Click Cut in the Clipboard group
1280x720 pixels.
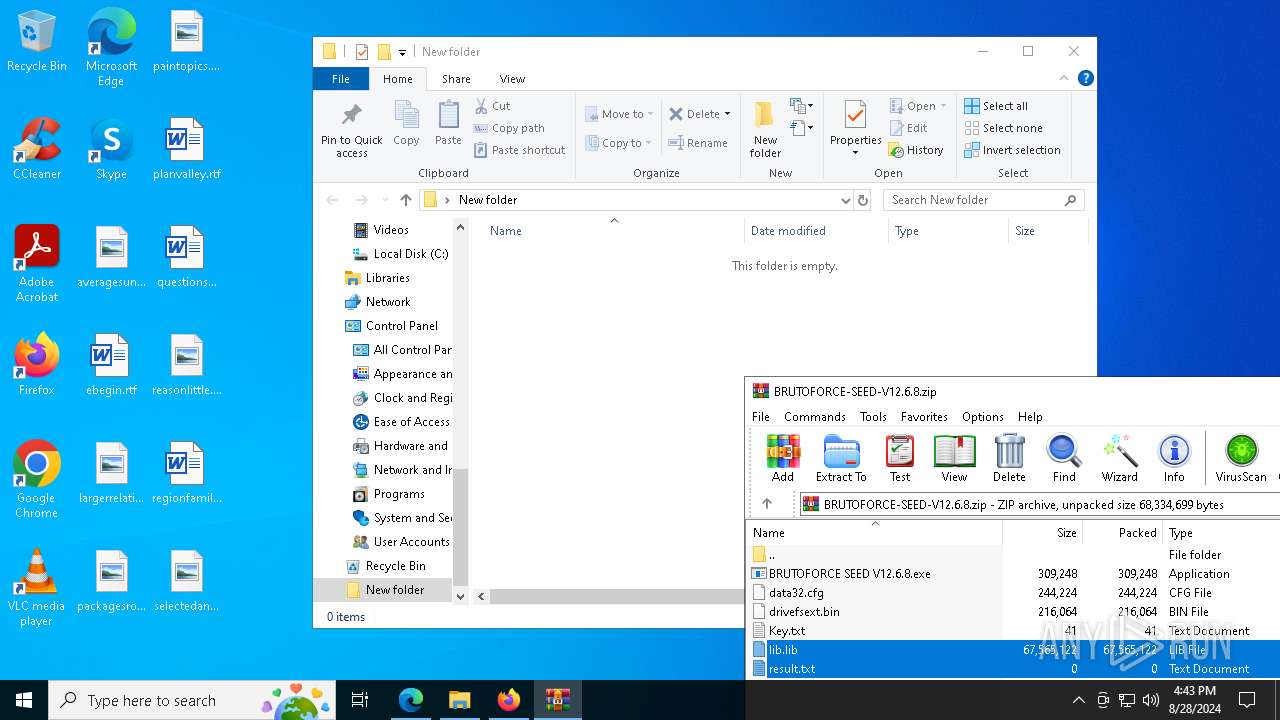(492, 106)
